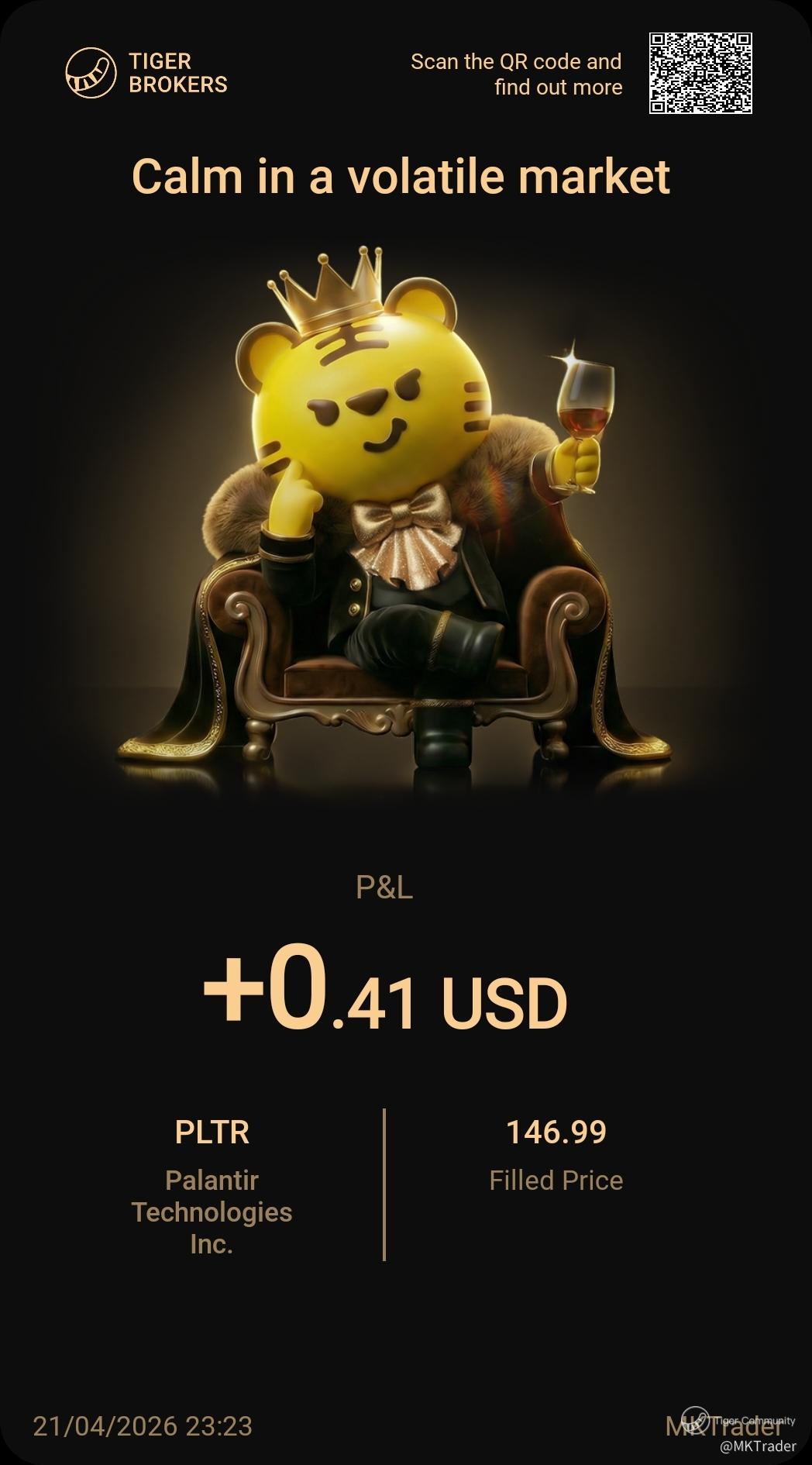812x1465 pixels.
Task: Click the QR code image
Action: [x=700, y=74]
